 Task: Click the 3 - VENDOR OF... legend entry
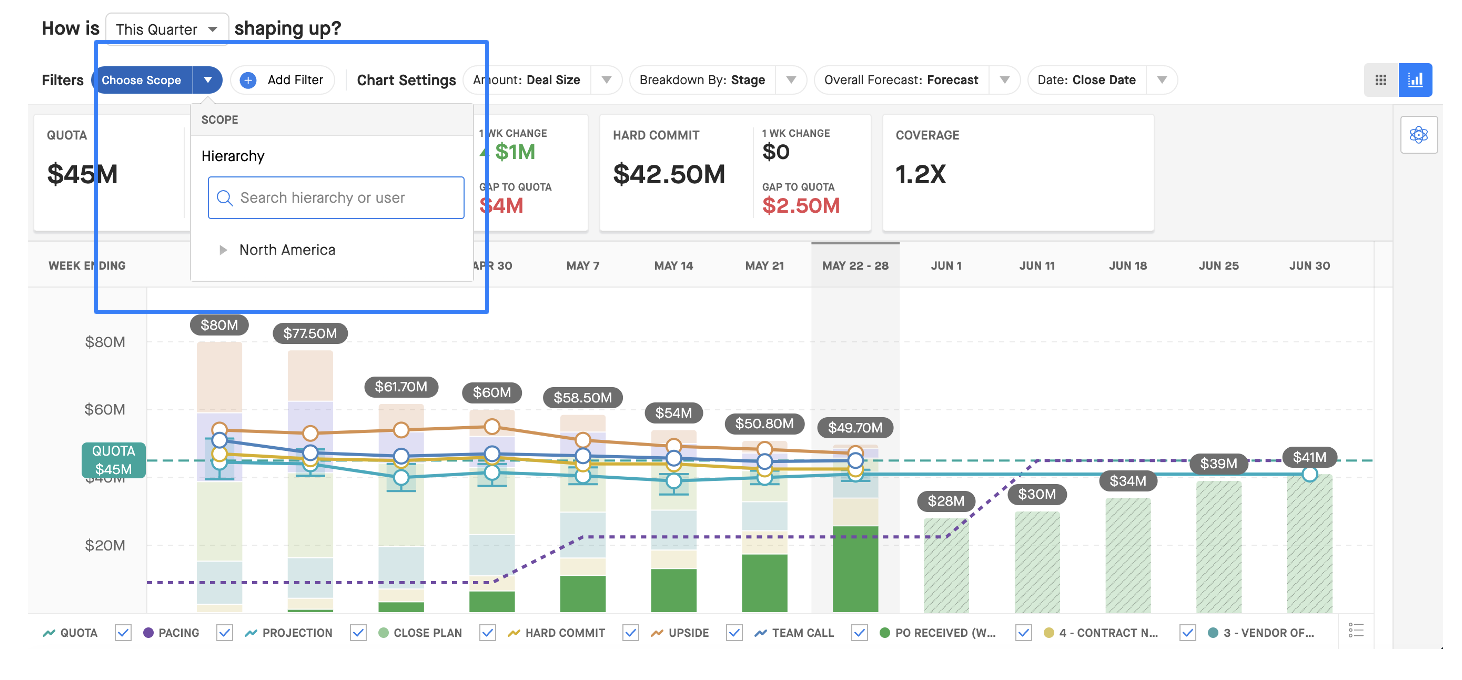pyautogui.click(x=1261, y=633)
